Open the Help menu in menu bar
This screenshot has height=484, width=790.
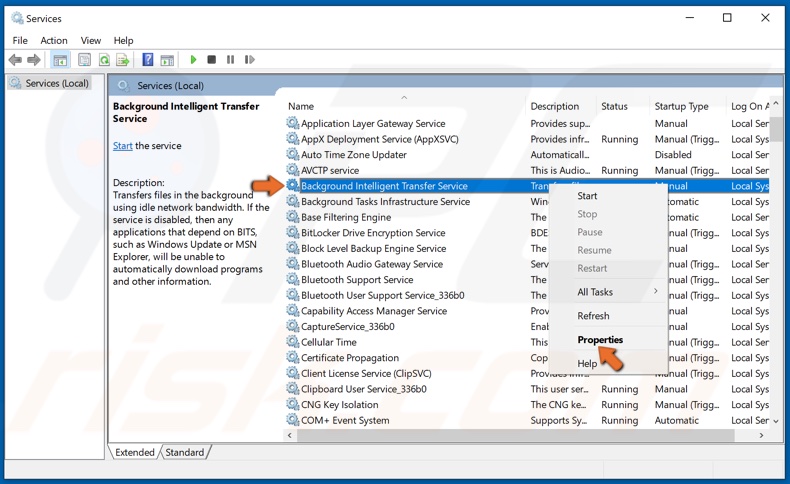123,41
